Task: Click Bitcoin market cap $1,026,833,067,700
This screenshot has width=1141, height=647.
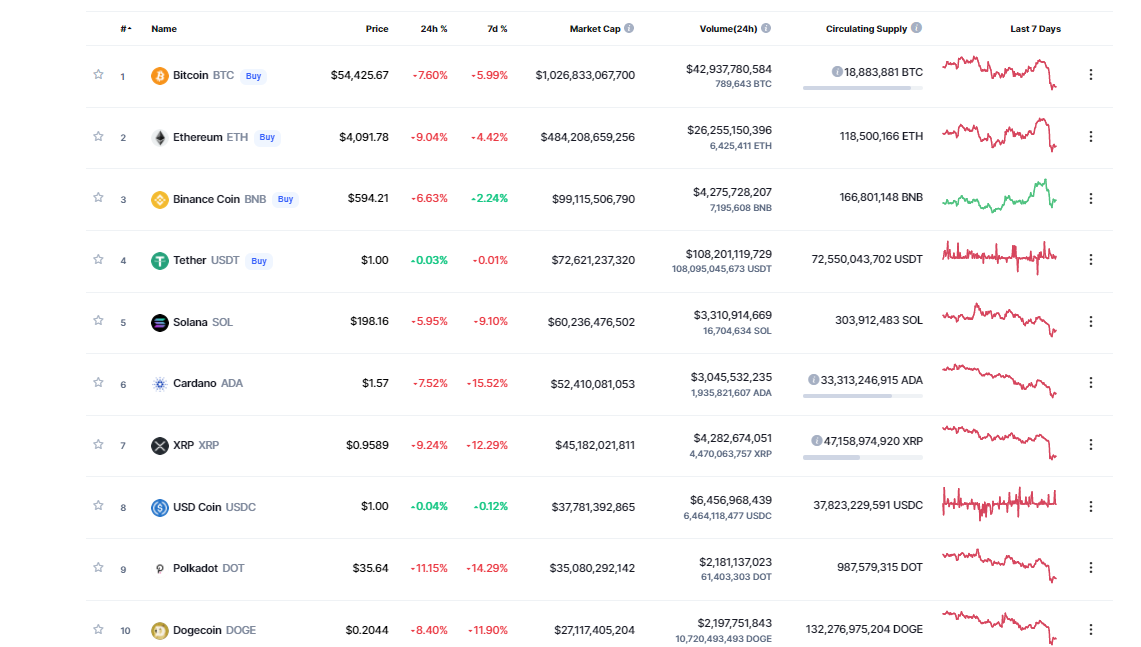Action: 585,75
